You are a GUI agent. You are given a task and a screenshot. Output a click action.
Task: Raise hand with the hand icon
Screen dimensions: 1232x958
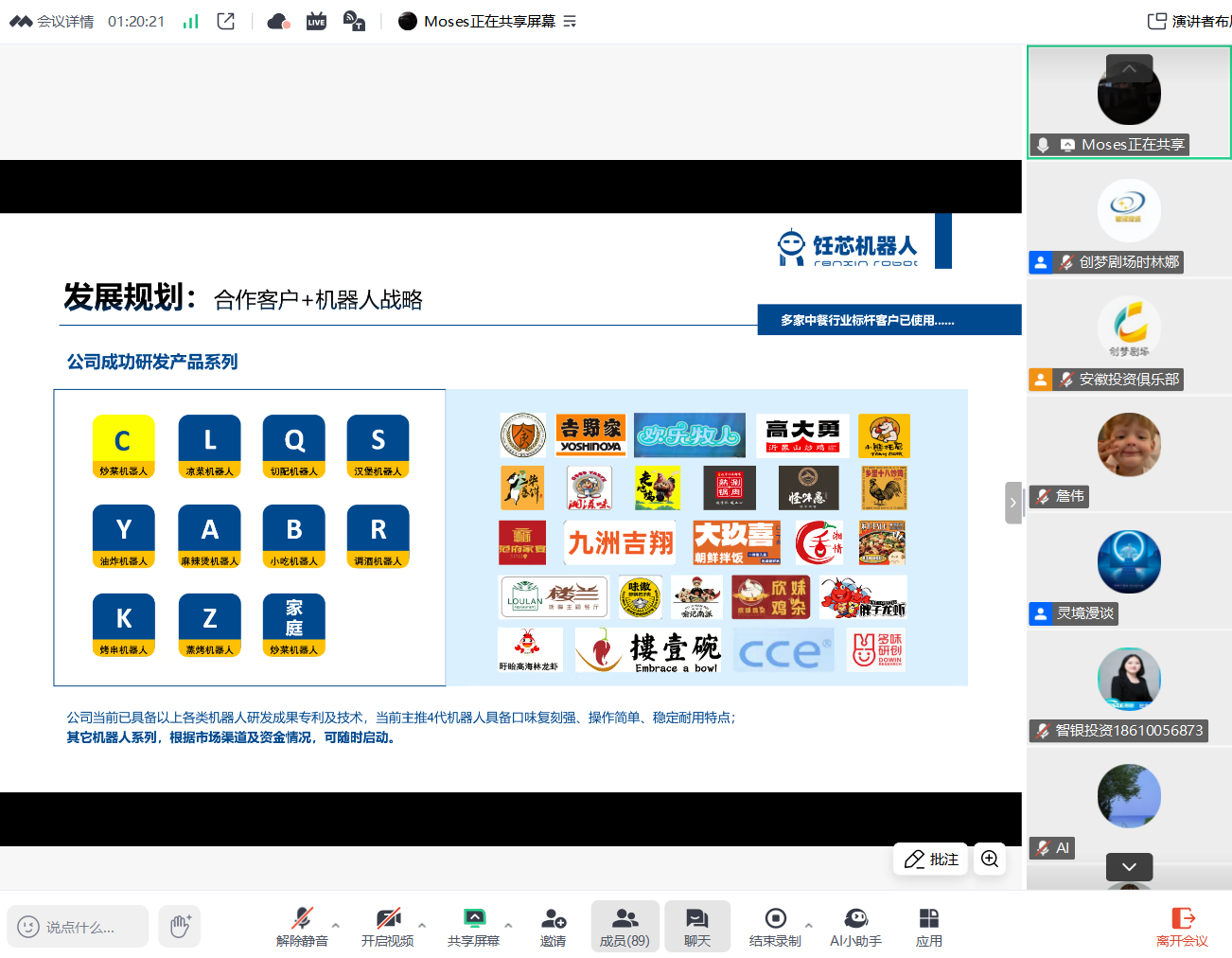(x=180, y=927)
